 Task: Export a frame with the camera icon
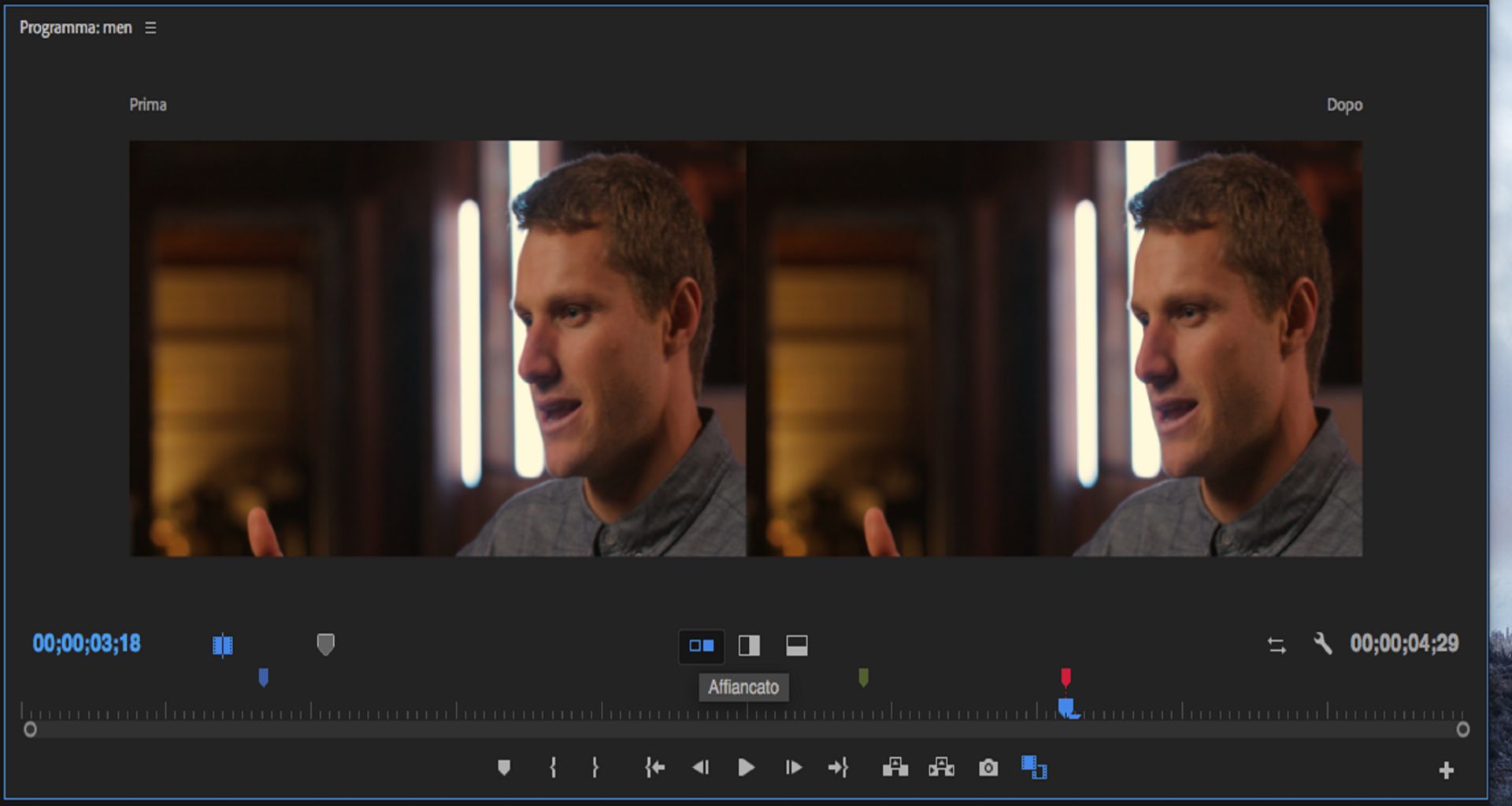click(988, 767)
